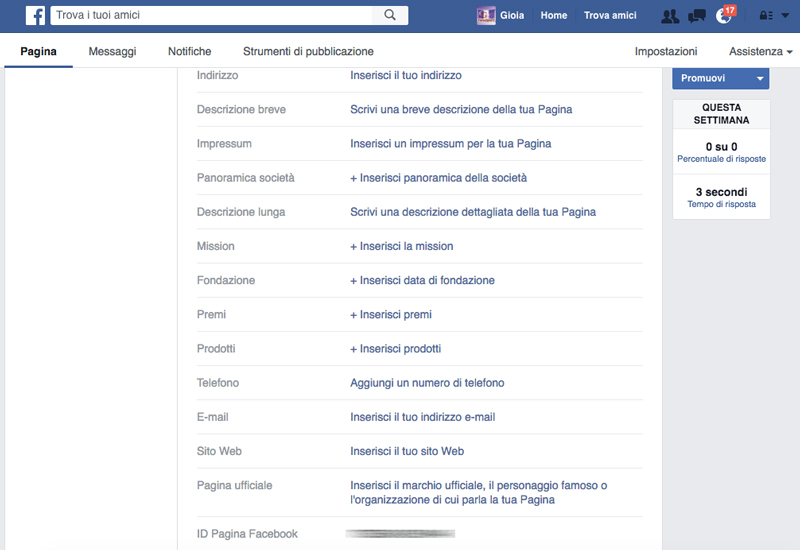The width and height of the screenshot is (800, 550).
Task: Click the Home link in top bar
Action: click(x=554, y=16)
